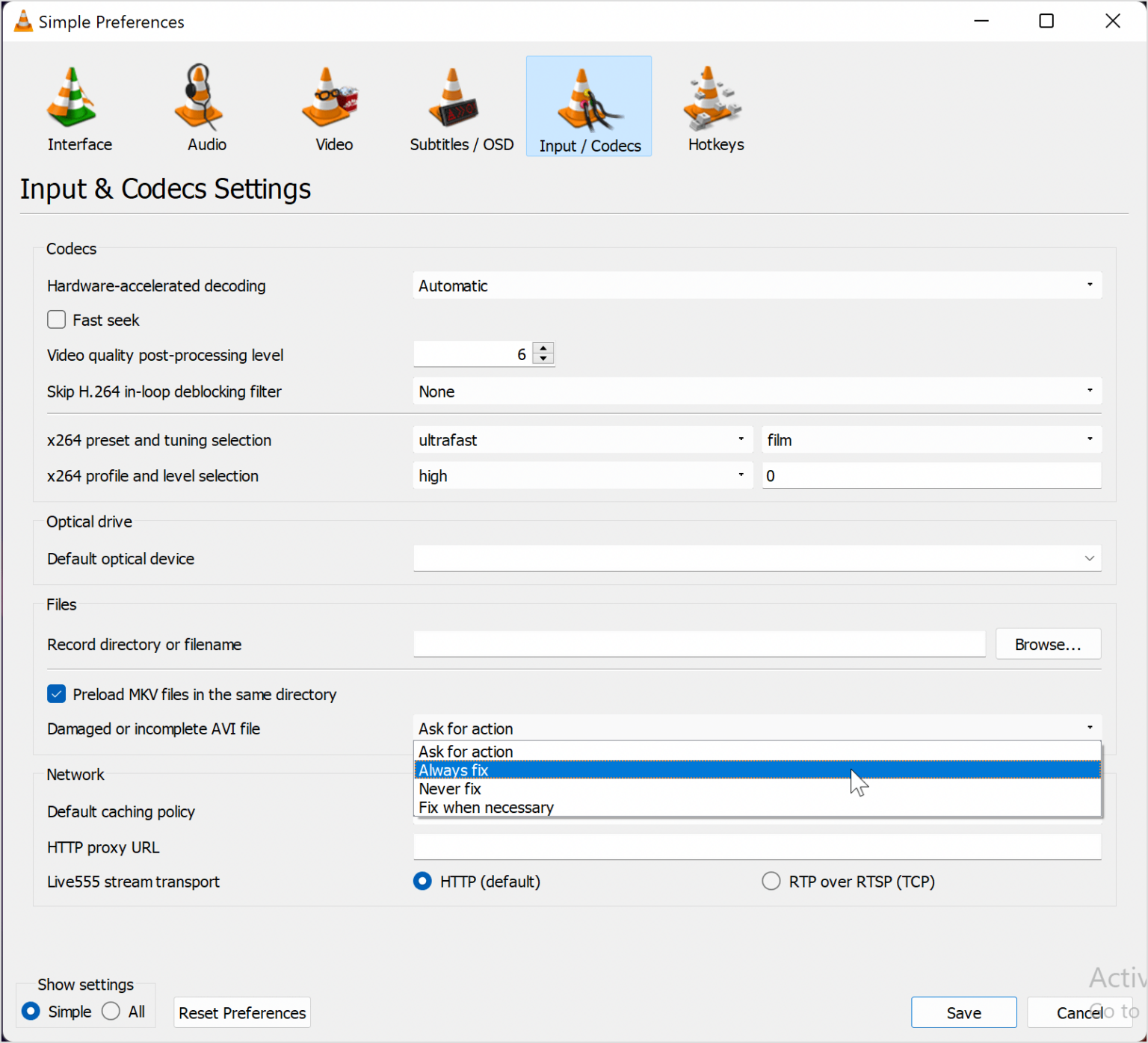The height and width of the screenshot is (1043, 1148).
Task: Browse for a record directory
Action: 1048,643
